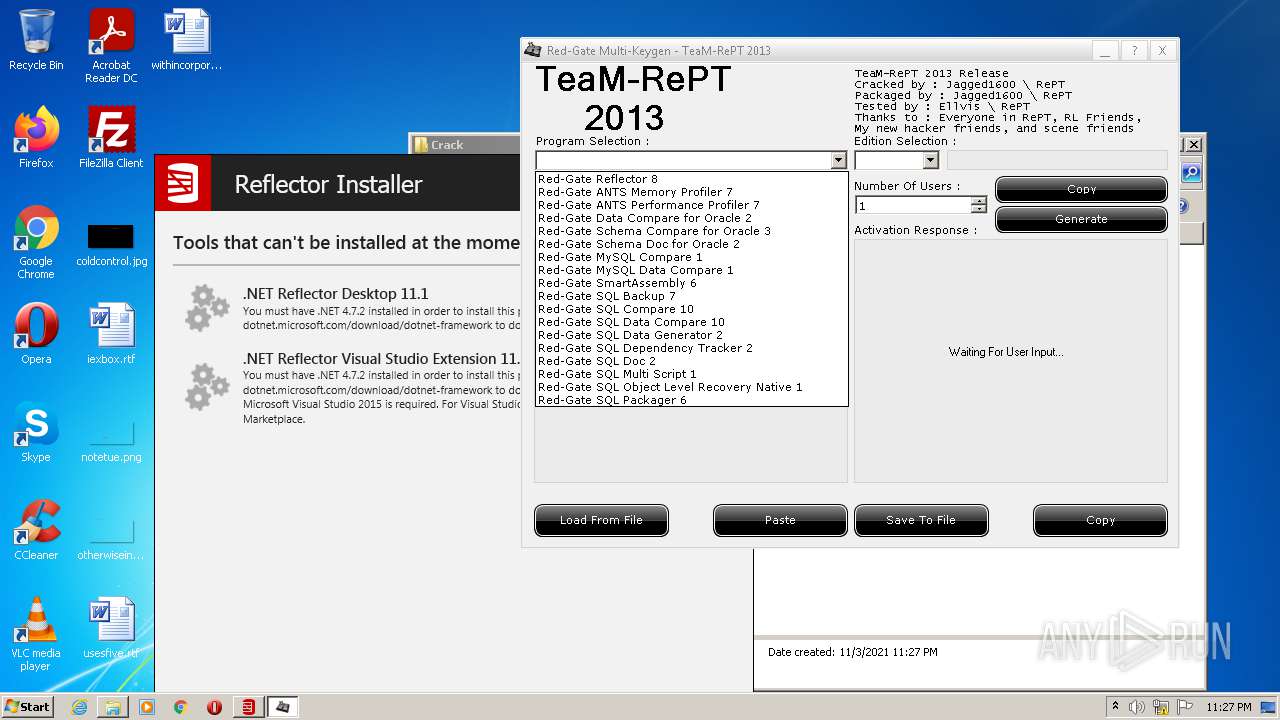Click the Paste button

pos(780,520)
